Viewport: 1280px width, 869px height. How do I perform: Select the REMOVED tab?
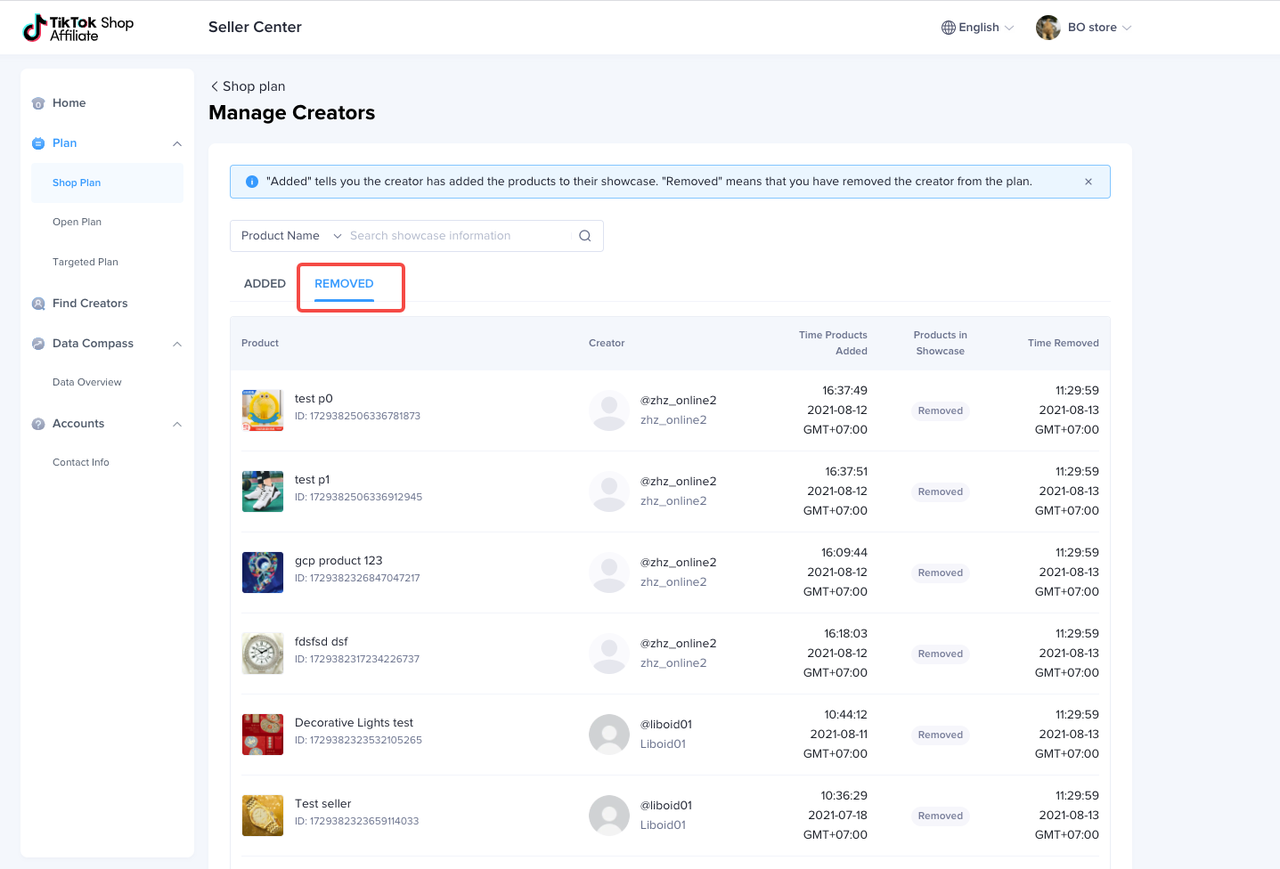pyautogui.click(x=344, y=284)
